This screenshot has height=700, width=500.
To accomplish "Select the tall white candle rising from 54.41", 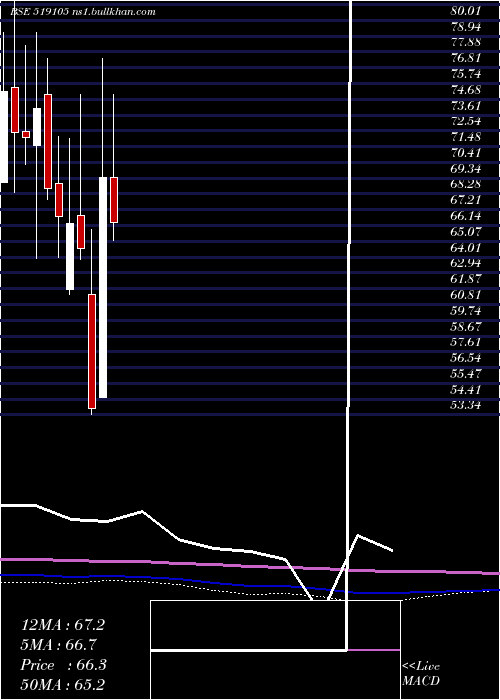I will pyautogui.click(x=103, y=288).
